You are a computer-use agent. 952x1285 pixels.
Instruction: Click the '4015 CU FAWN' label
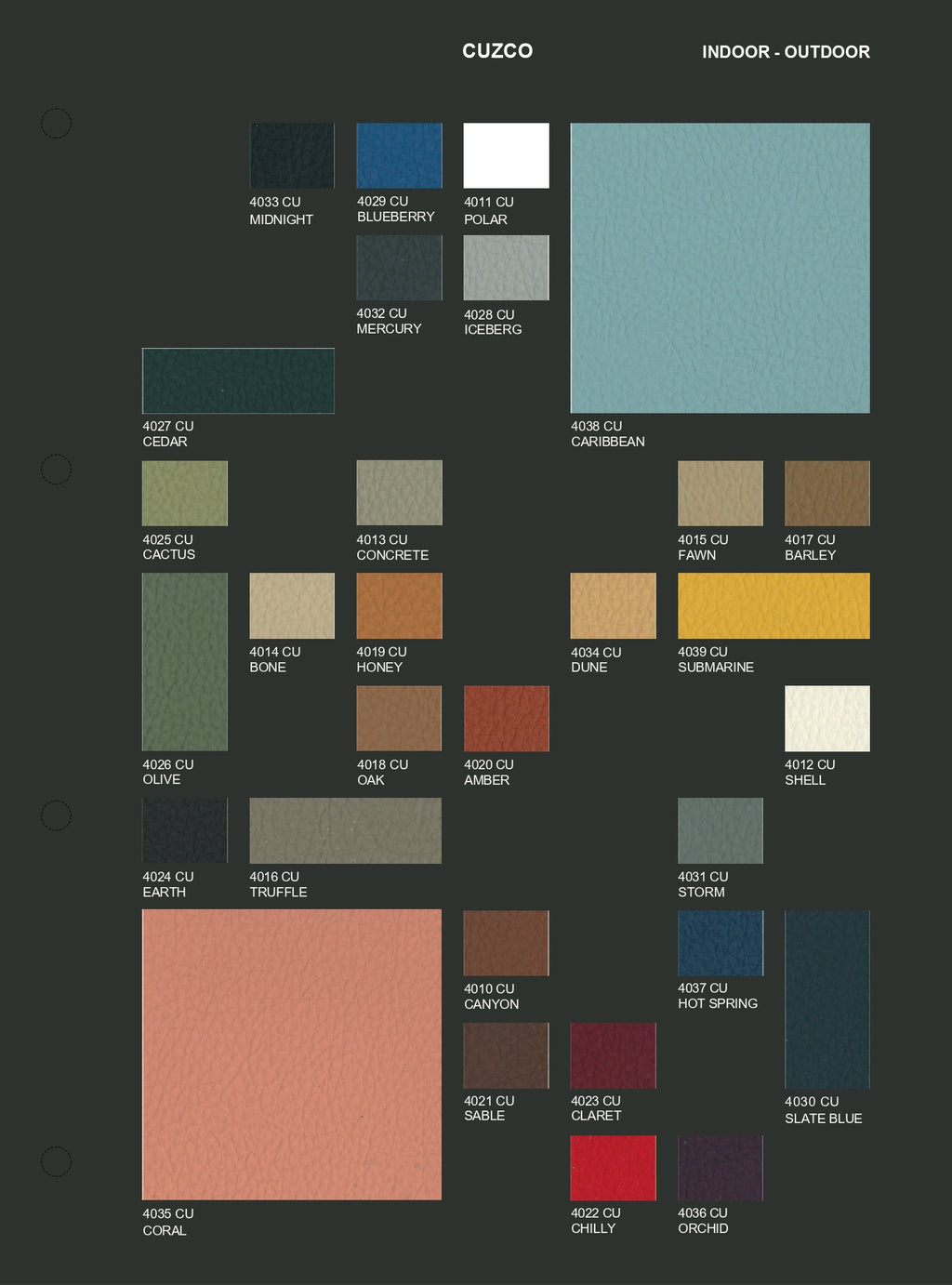tap(703, 547)
